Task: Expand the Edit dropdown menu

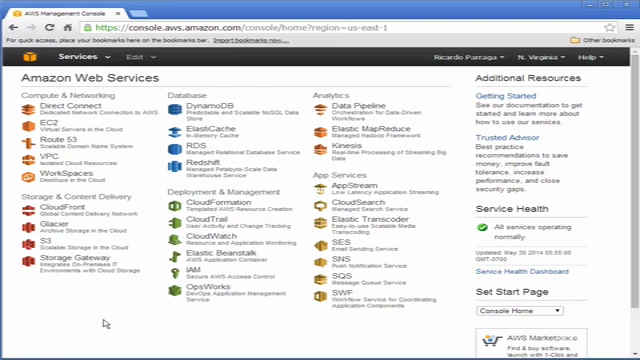Action: pyautogui.click(x=141, y=57)
